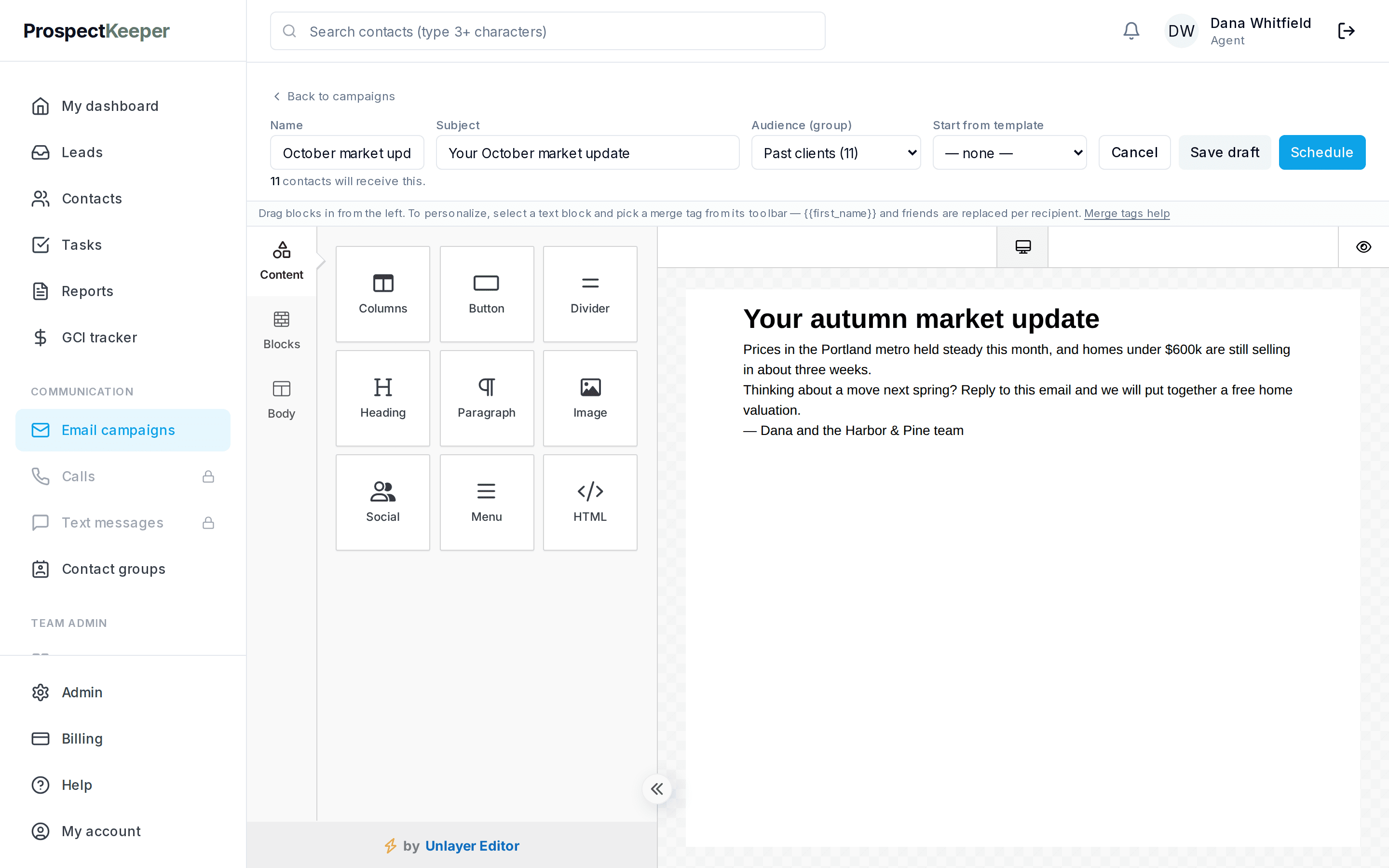This screenshot has height=868, width=1389.
Task: Collapse the editor tools panel
Action: [656, 789]
